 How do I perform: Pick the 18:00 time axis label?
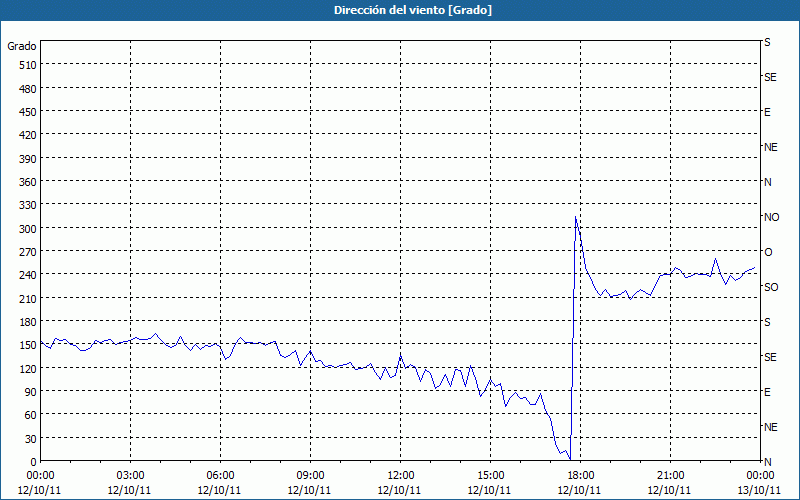tap(580, 476)
